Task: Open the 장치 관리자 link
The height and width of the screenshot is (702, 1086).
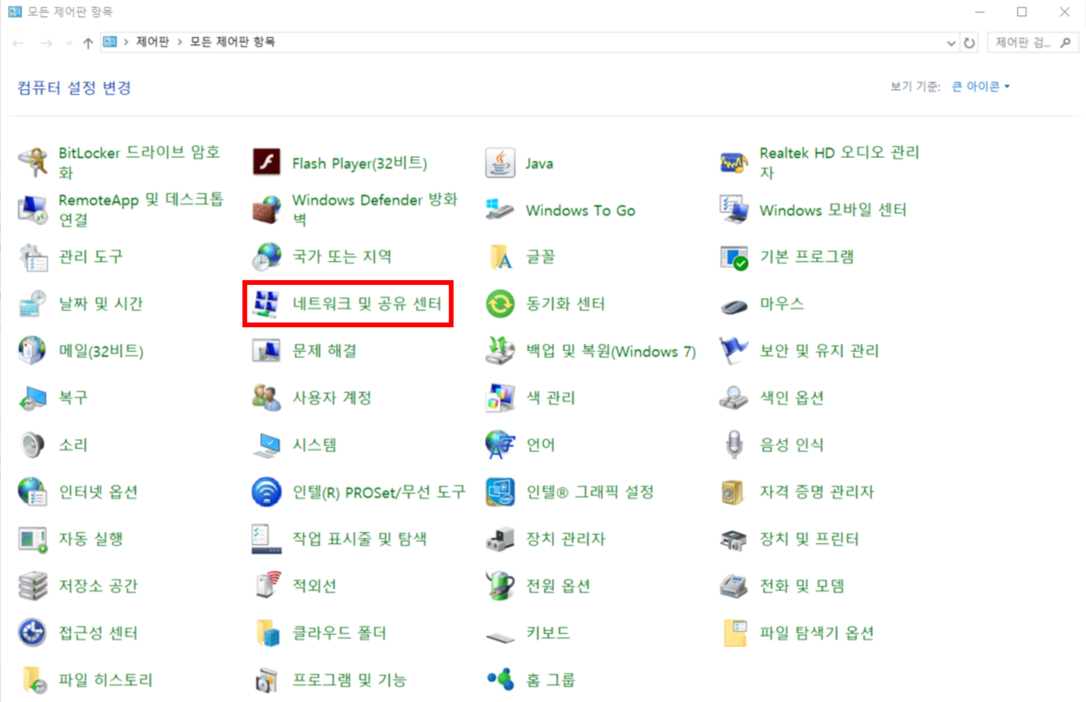Action: [x=565, y=539]
